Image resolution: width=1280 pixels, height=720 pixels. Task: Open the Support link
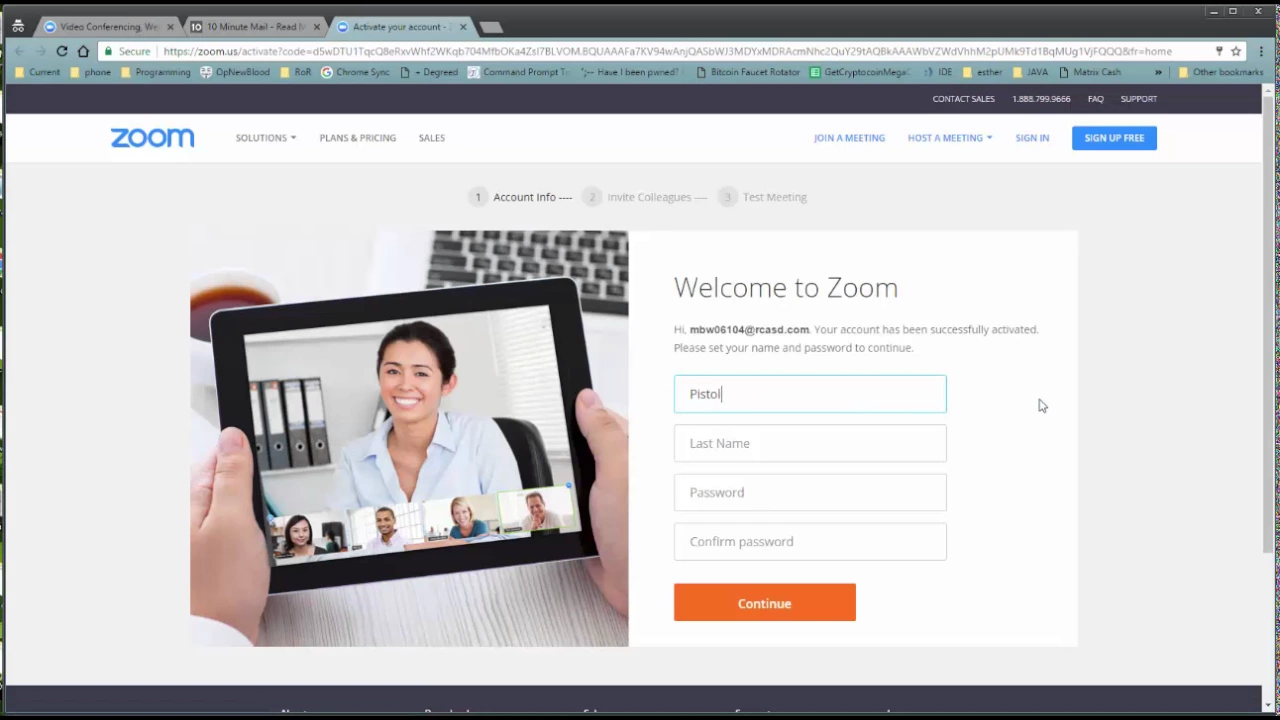[1139, 99]
